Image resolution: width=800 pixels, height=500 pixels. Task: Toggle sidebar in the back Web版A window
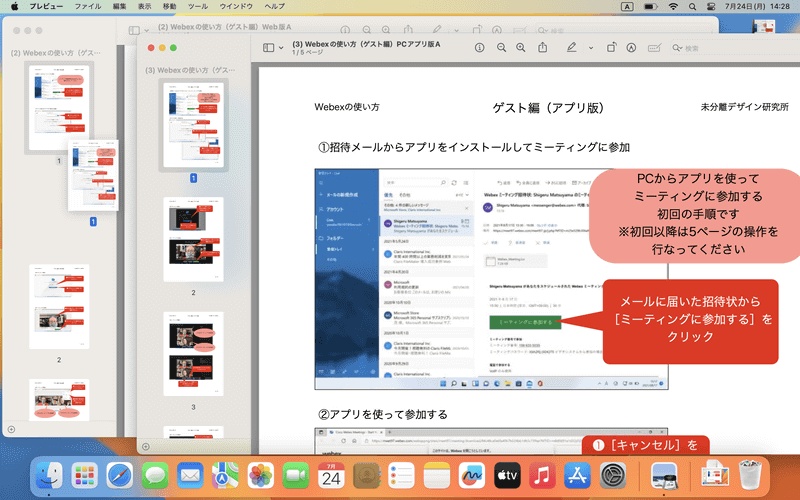134,31
